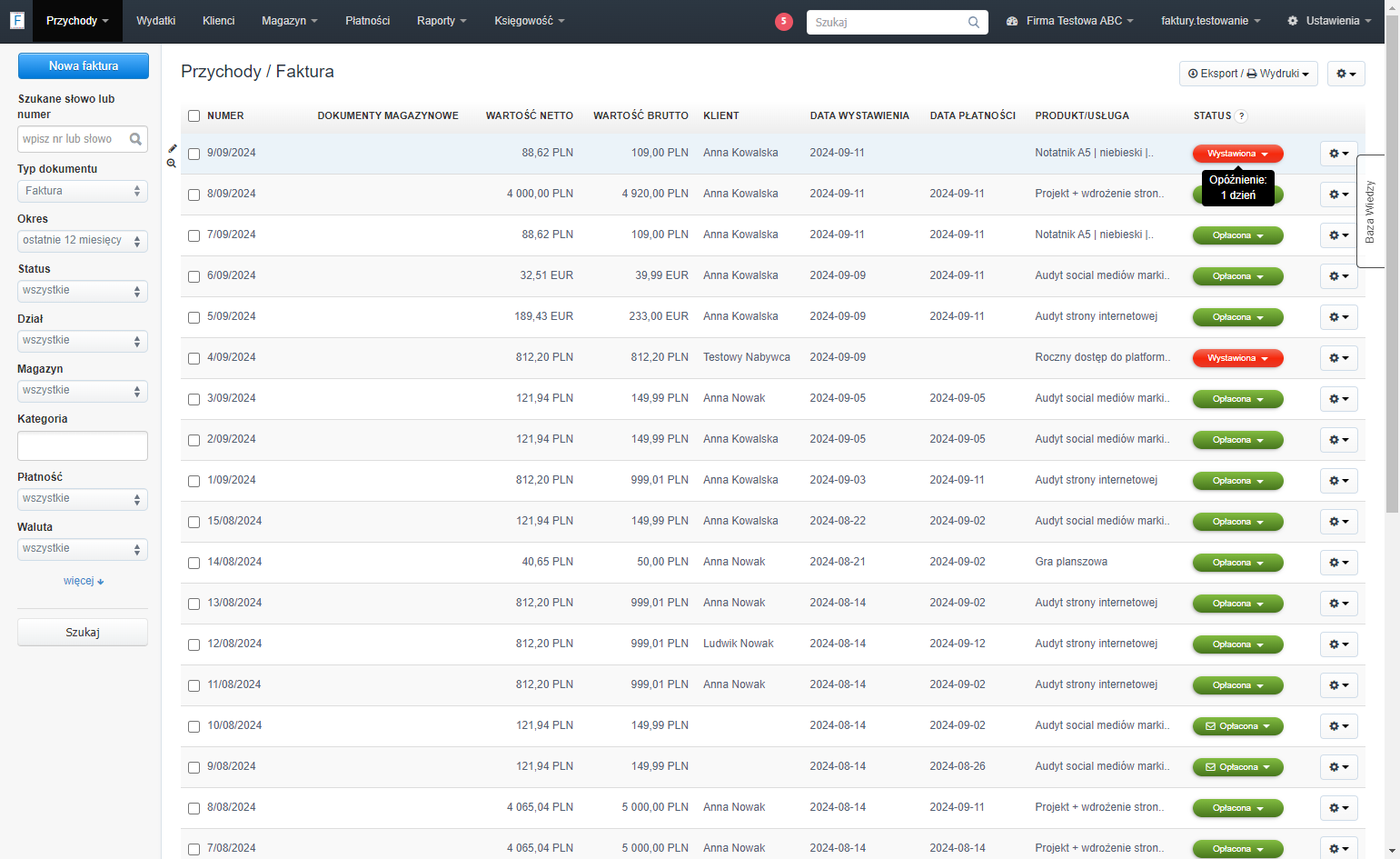Open gear actions for invoice 12/08/2024
This screenshot has width=1400, height=859.
point(1338,644)
